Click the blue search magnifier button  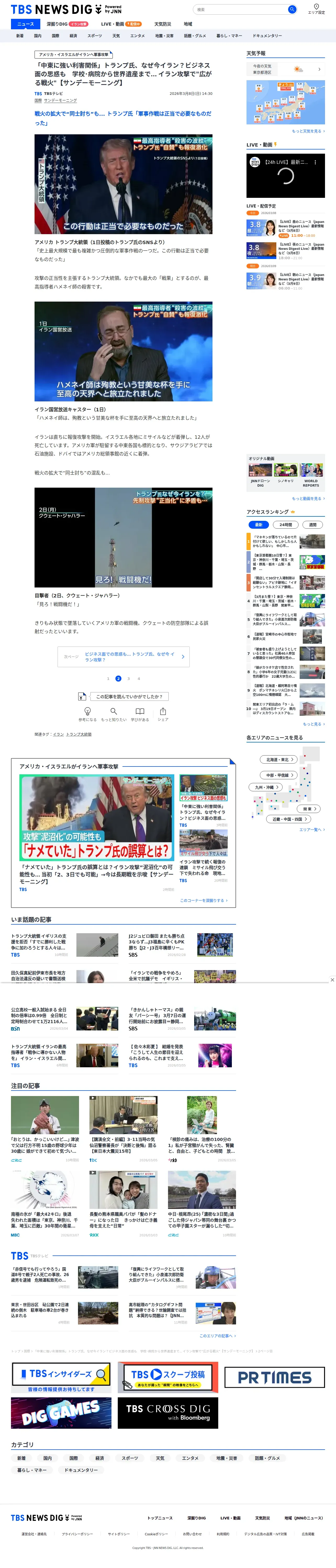[x=292, y=9]
